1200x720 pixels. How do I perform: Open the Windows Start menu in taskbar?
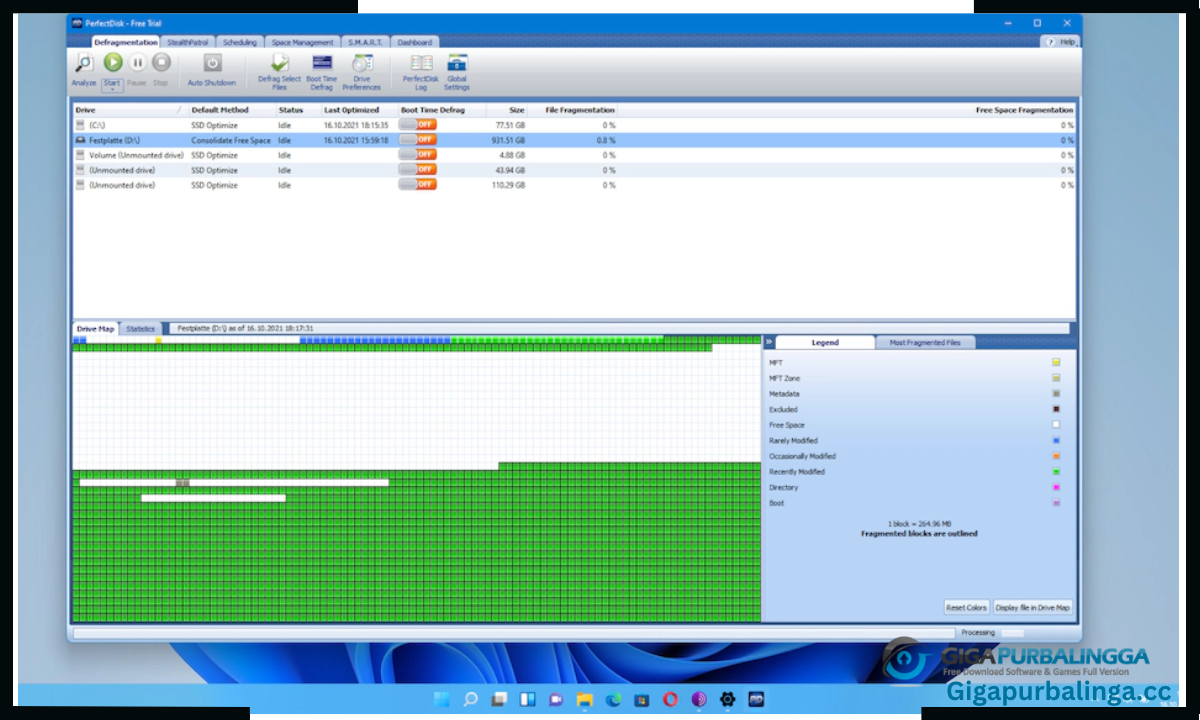tap(441, 699)
